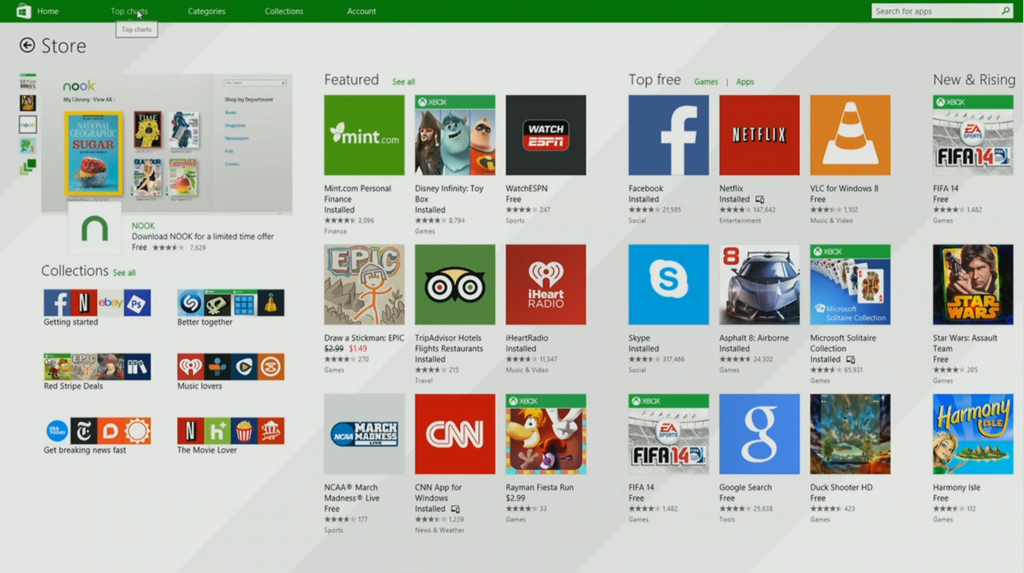
Task: Click the VLC Music & Video category label
Action: click(831, 221)
